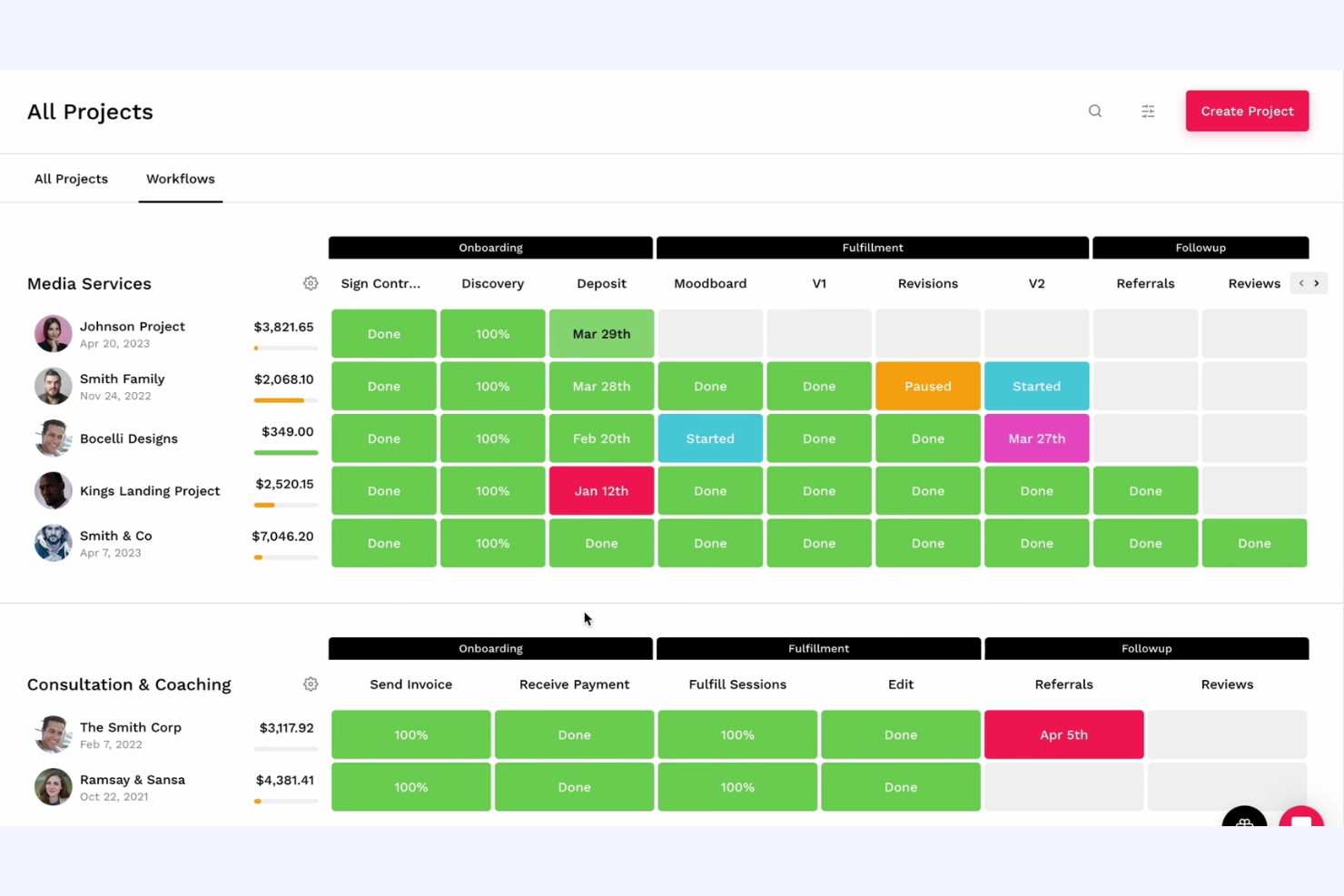Click Bocelli Designs Mar 27th cell
This screenshot has height=896, width=1344.
point(1036,438)
